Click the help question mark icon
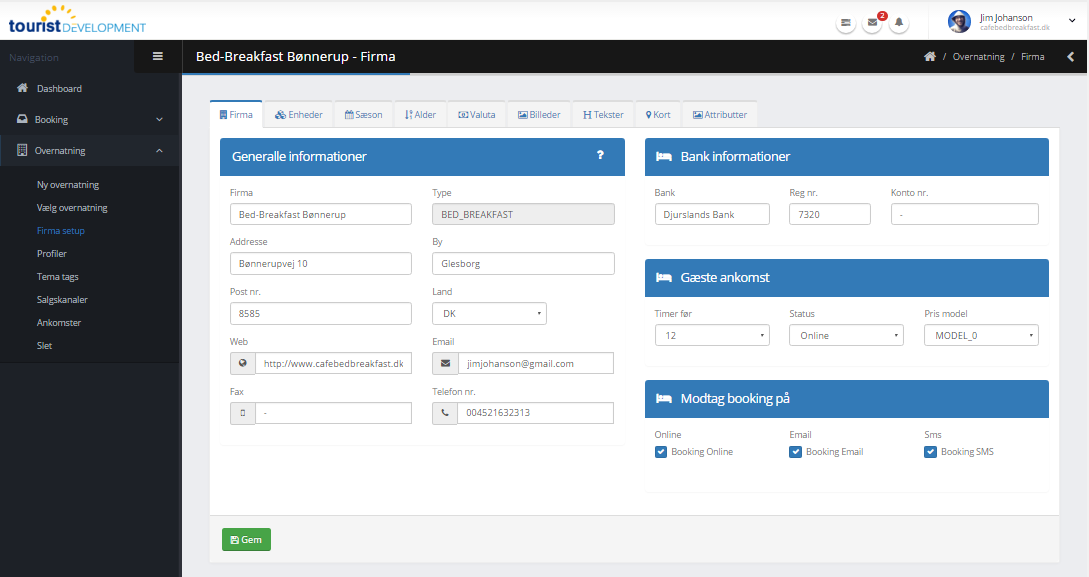 point(600,155)
